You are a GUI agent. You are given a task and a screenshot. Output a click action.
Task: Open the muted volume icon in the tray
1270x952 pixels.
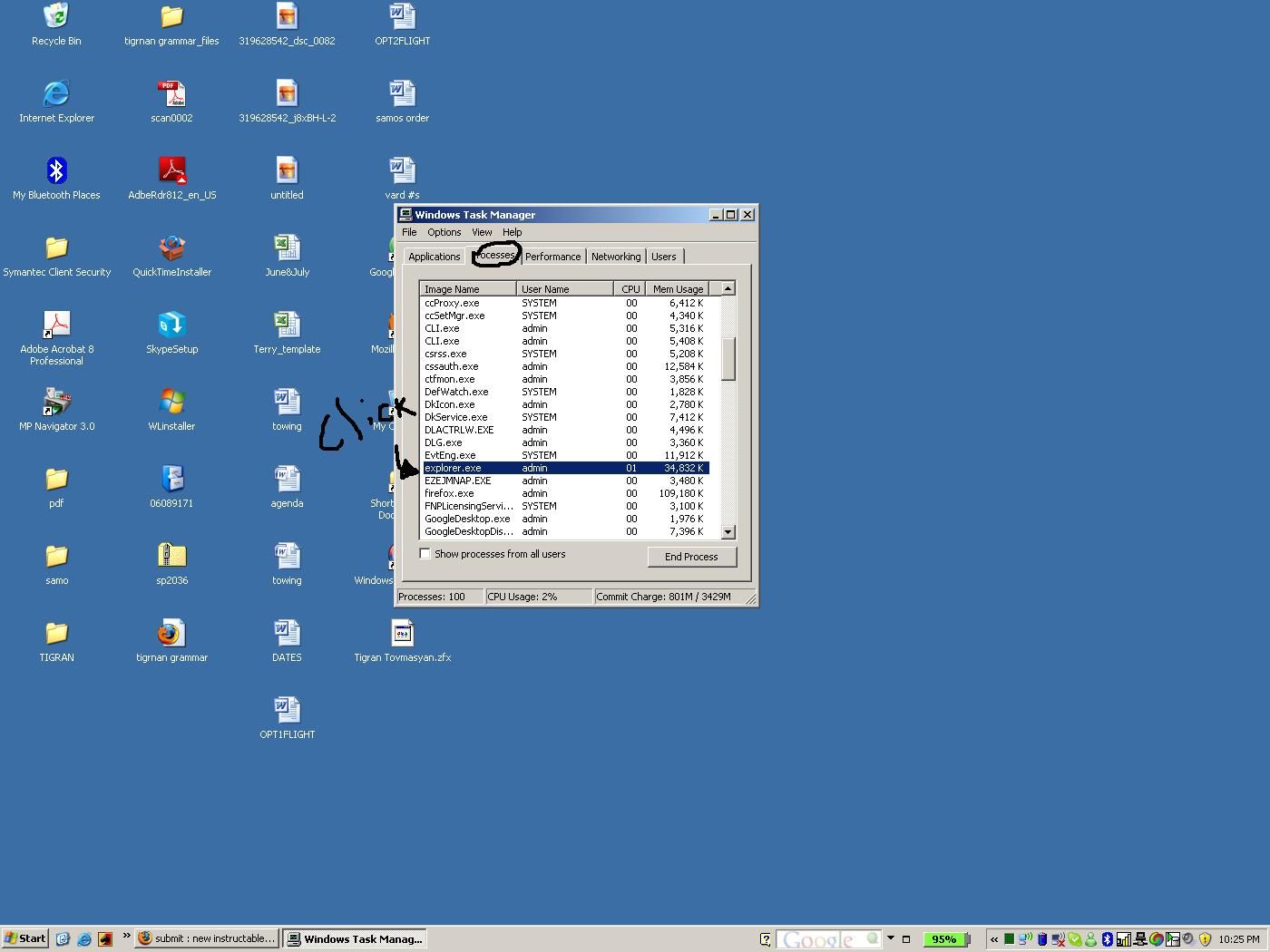(1059, 939)
